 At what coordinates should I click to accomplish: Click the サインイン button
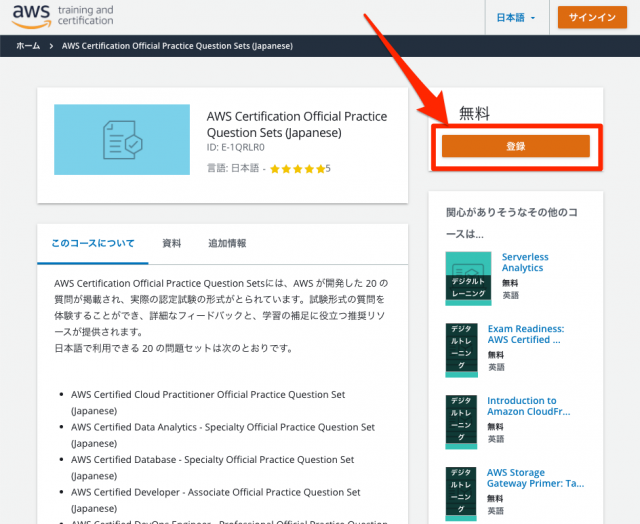pos(592,17)
